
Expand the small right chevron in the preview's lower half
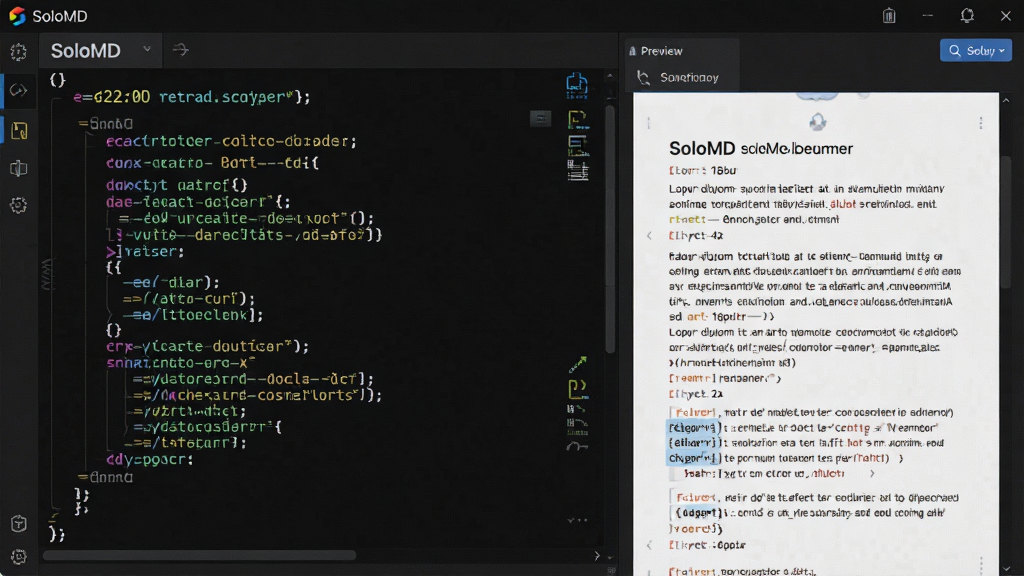pos(872,473)
